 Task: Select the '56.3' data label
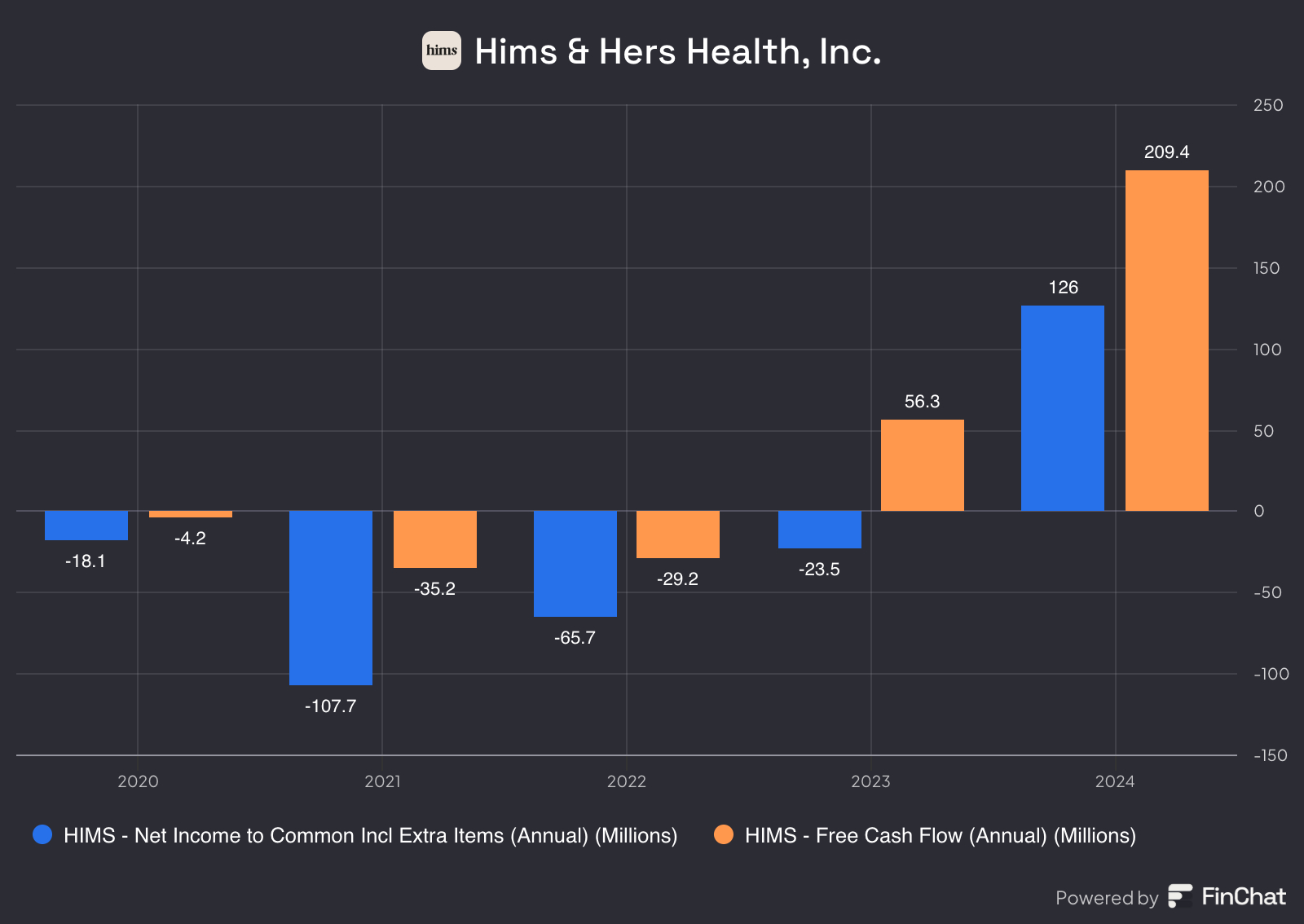923,402
